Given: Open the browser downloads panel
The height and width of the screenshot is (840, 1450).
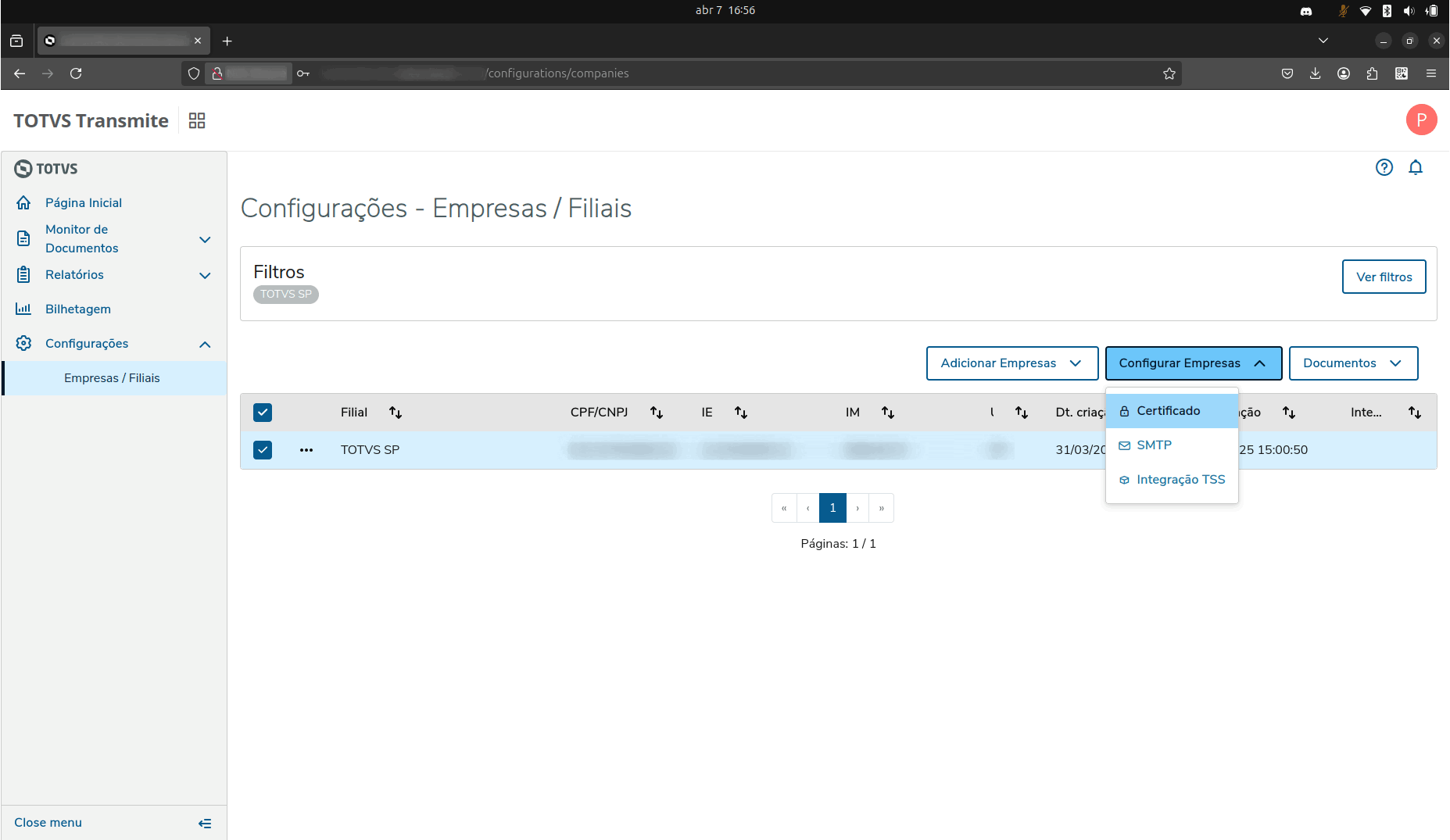Looking at the screenshot, I should tap(1316, 73).
